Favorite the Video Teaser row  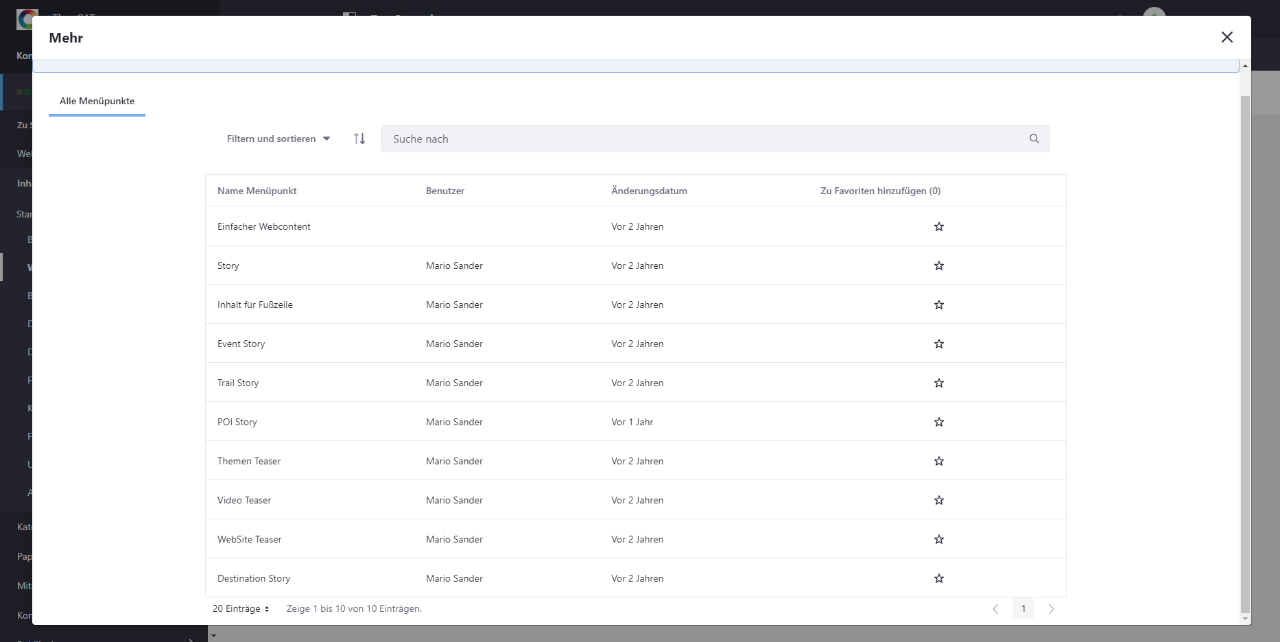(x=938, y=500)
